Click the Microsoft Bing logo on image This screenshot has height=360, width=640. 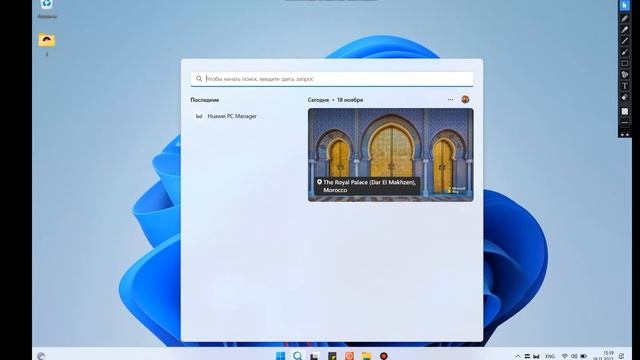pyautogui.click(x=456, y=190)
